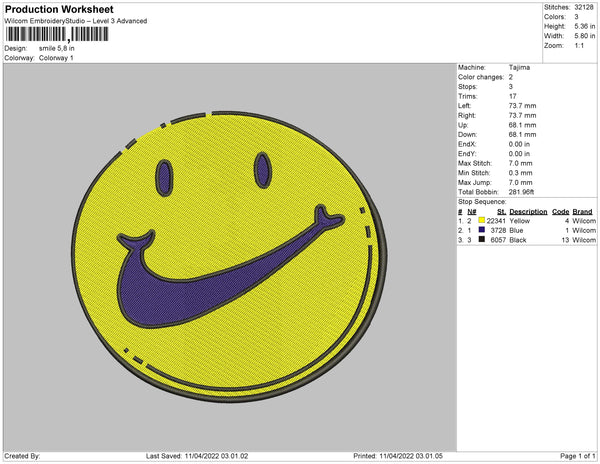Click the Color changes value 2
600x464 pixels.
511,77
